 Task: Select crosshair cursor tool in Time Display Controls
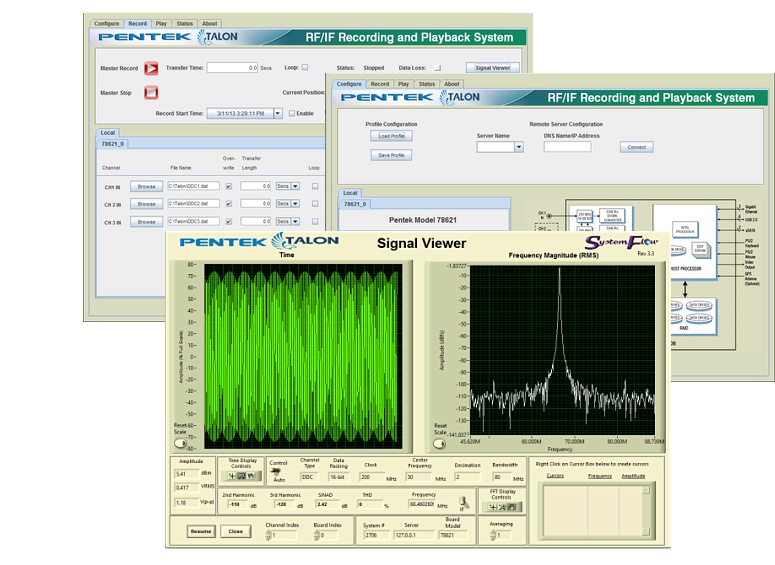pos(232,476)
